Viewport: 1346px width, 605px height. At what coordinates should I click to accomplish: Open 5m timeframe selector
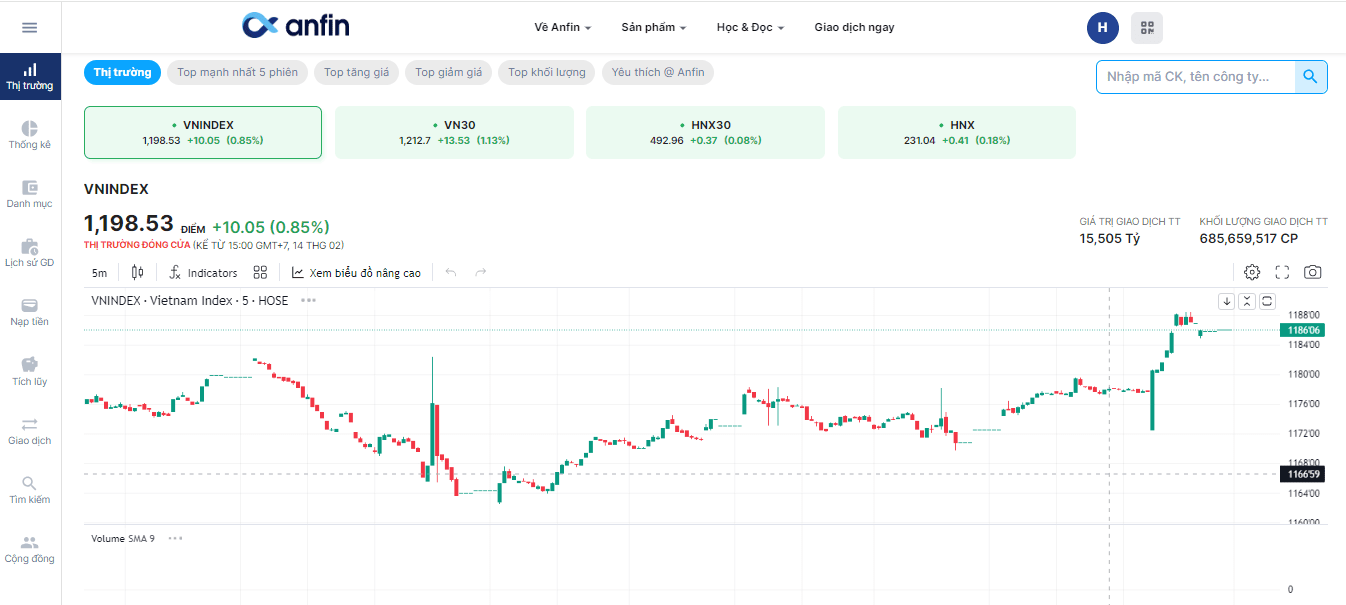coord(99,273)
